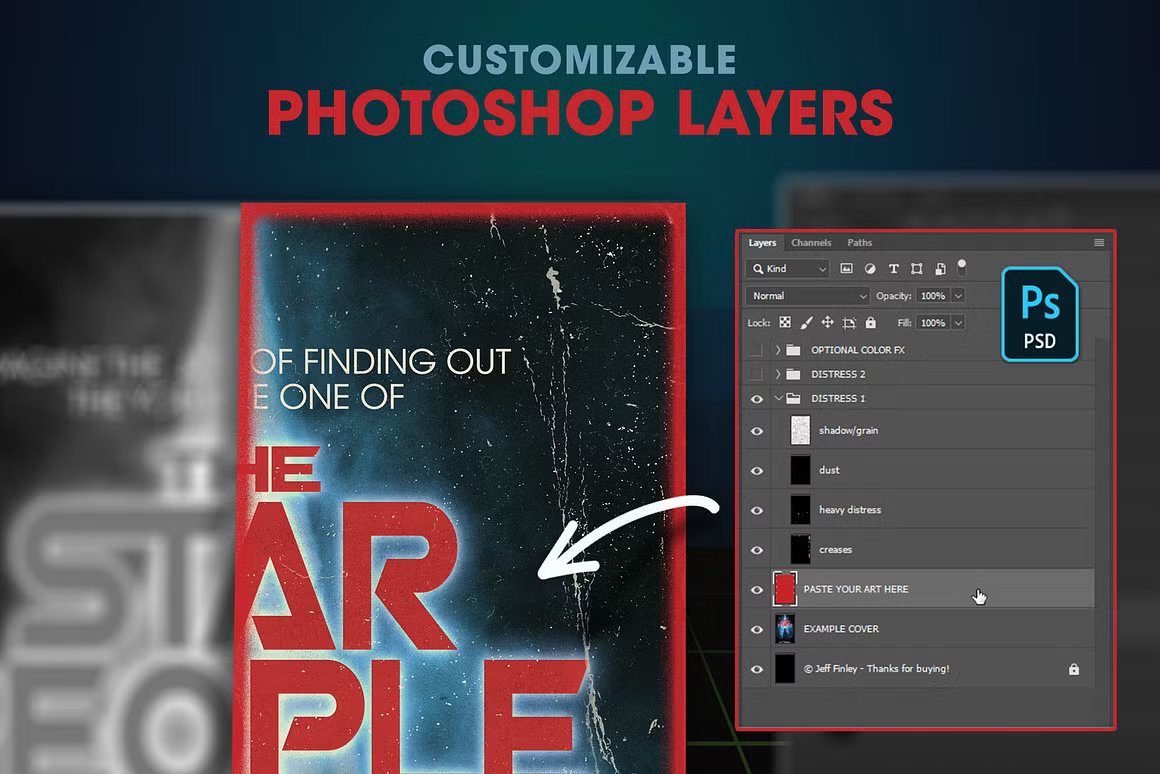Turn on the layer filtering switch
The height and width of the screenshot is (774, 1160).
point(961,266)
